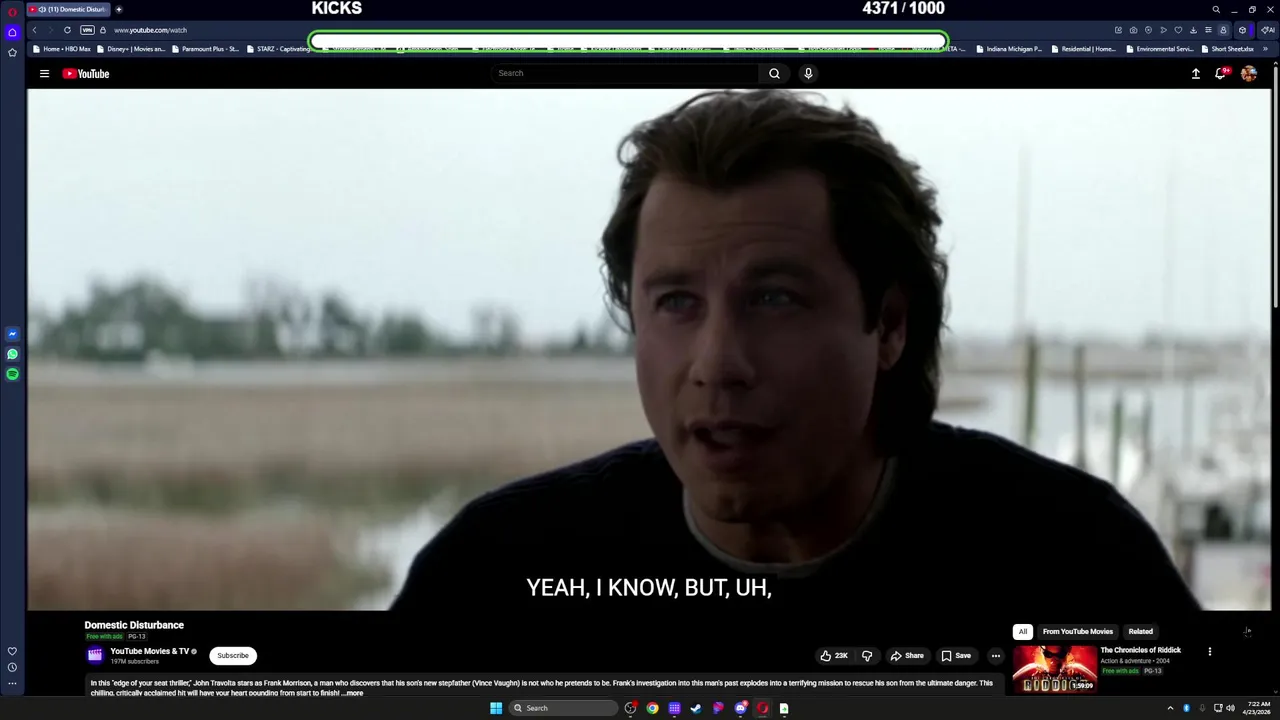
Task: Expand description with ...more
Action: point(352,693)
